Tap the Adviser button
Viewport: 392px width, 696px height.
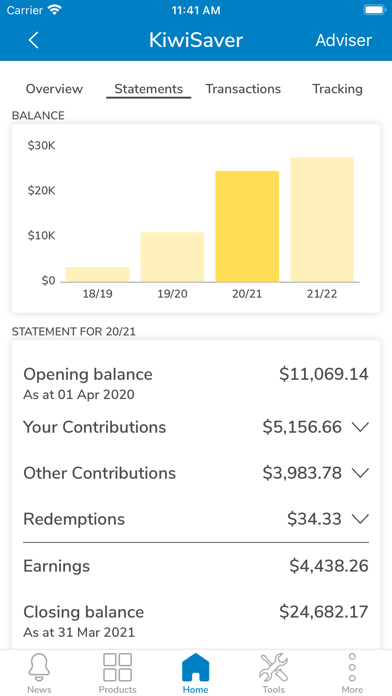344,40
